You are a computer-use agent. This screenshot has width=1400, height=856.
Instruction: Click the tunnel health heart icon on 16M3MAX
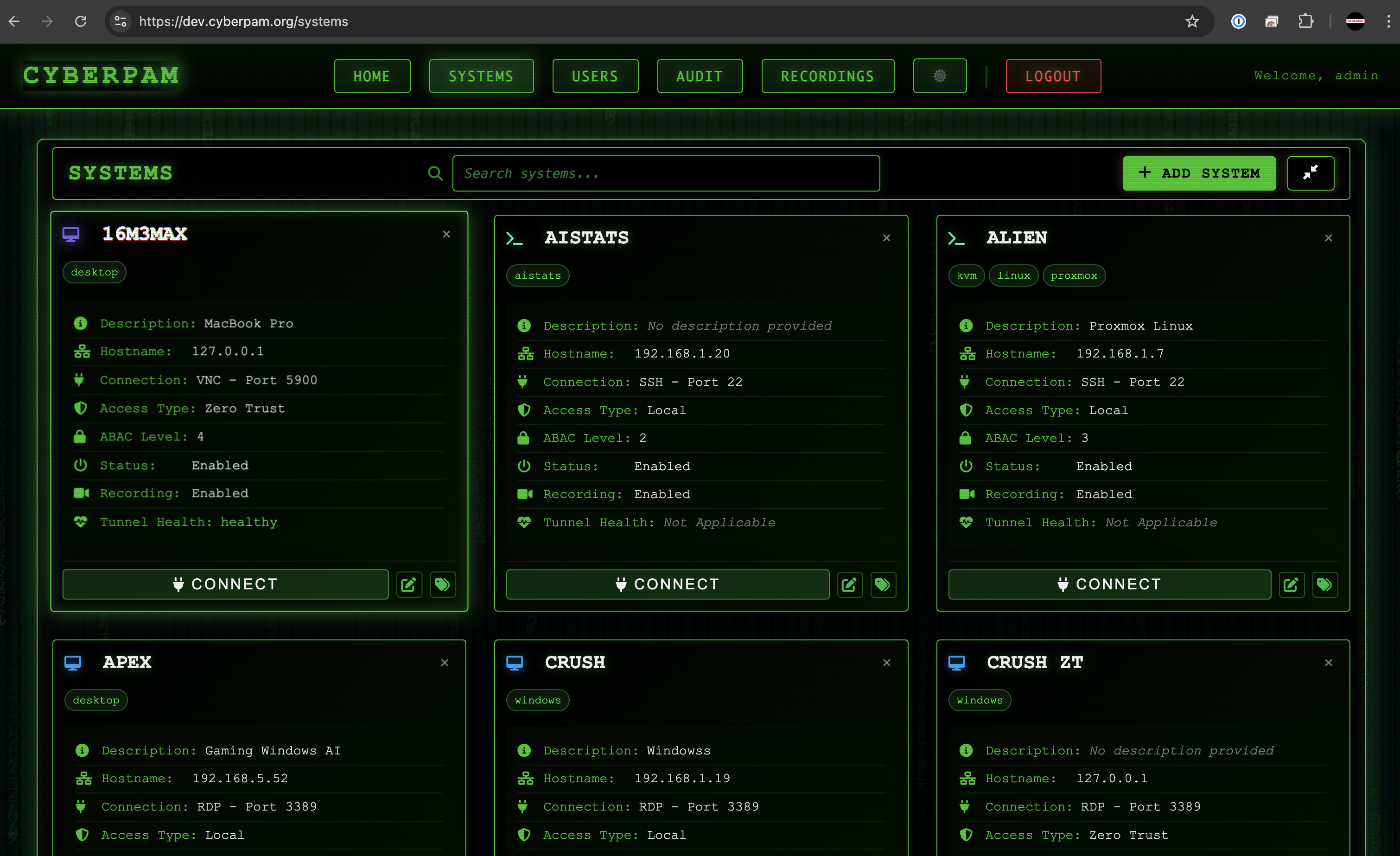(81, 522)
